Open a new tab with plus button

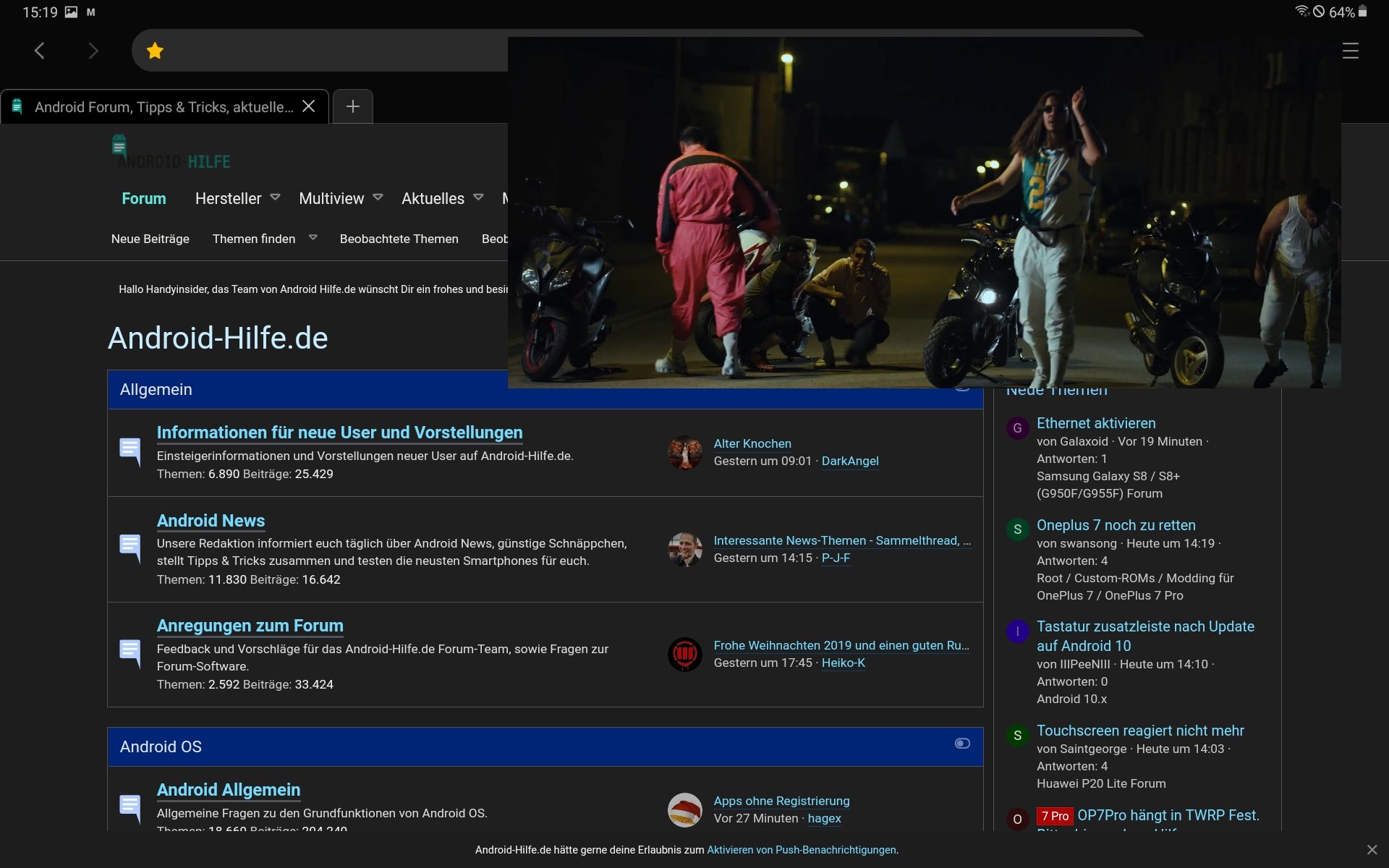353,106
